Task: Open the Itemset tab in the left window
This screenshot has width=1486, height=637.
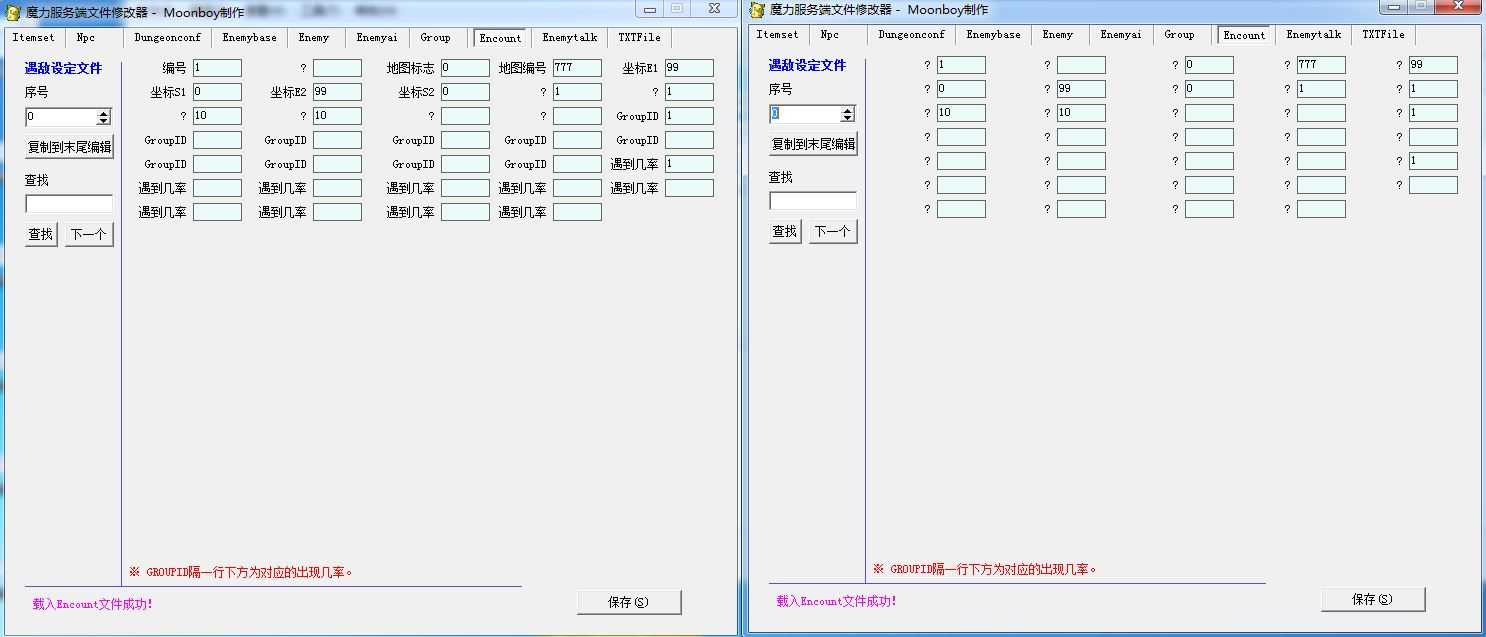Action: click(x=34, y=38)
